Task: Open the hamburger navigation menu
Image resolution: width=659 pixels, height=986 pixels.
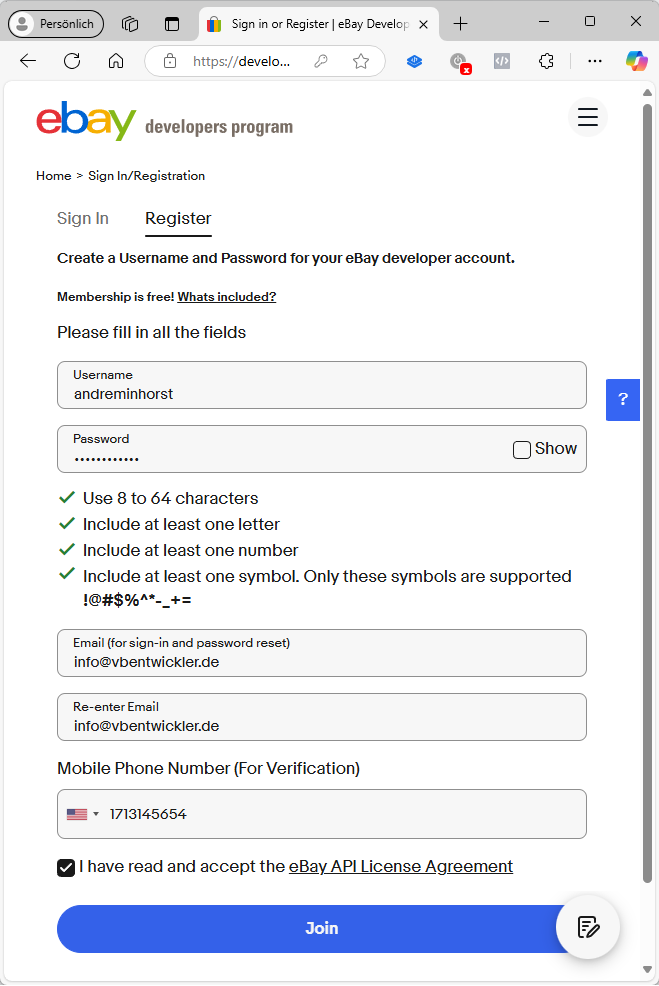Action: click(x=588, y=117)
